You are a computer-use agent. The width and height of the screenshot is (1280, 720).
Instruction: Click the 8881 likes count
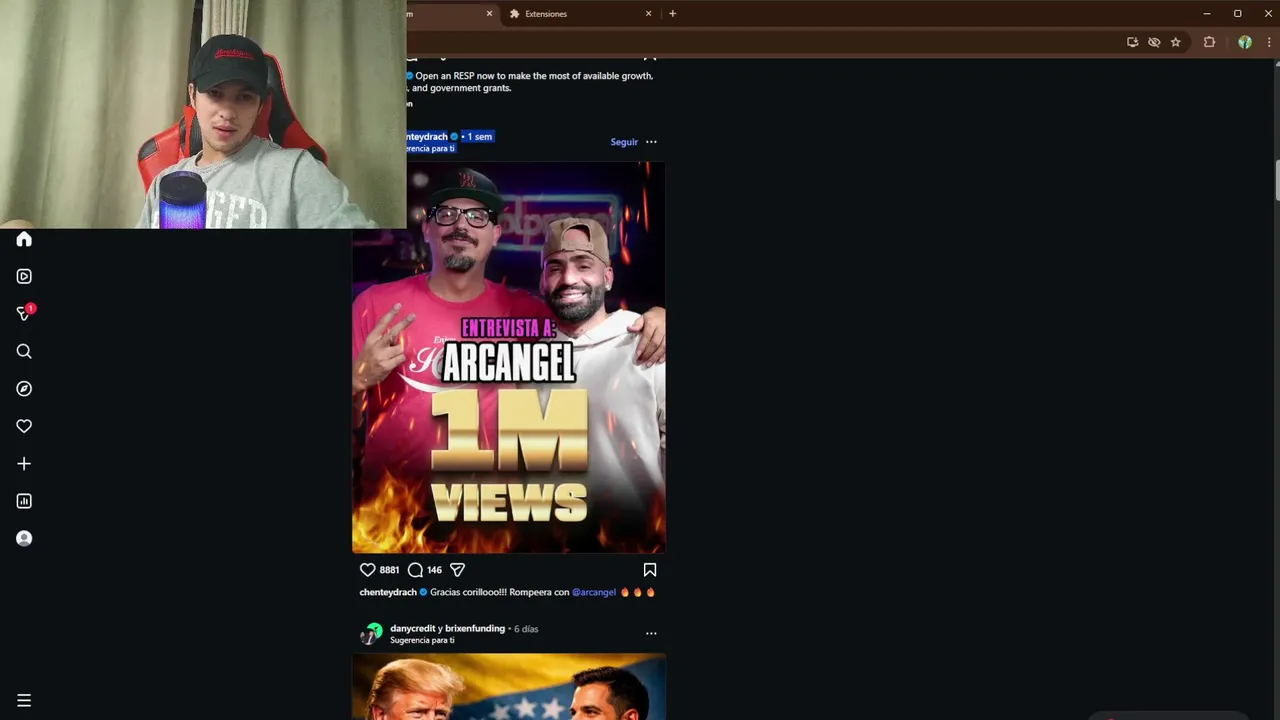click(389, 570)
